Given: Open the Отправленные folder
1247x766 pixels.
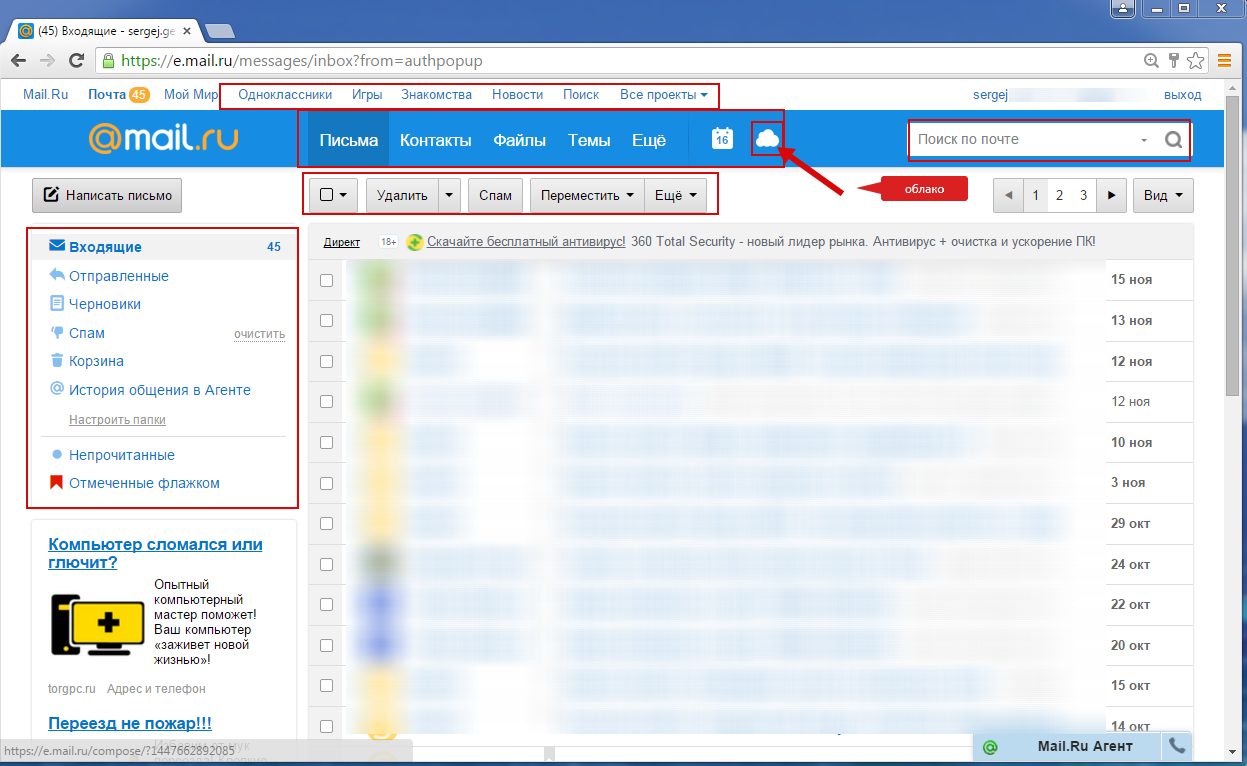Looking at the screenshot, I should click(x=118, y=276).
